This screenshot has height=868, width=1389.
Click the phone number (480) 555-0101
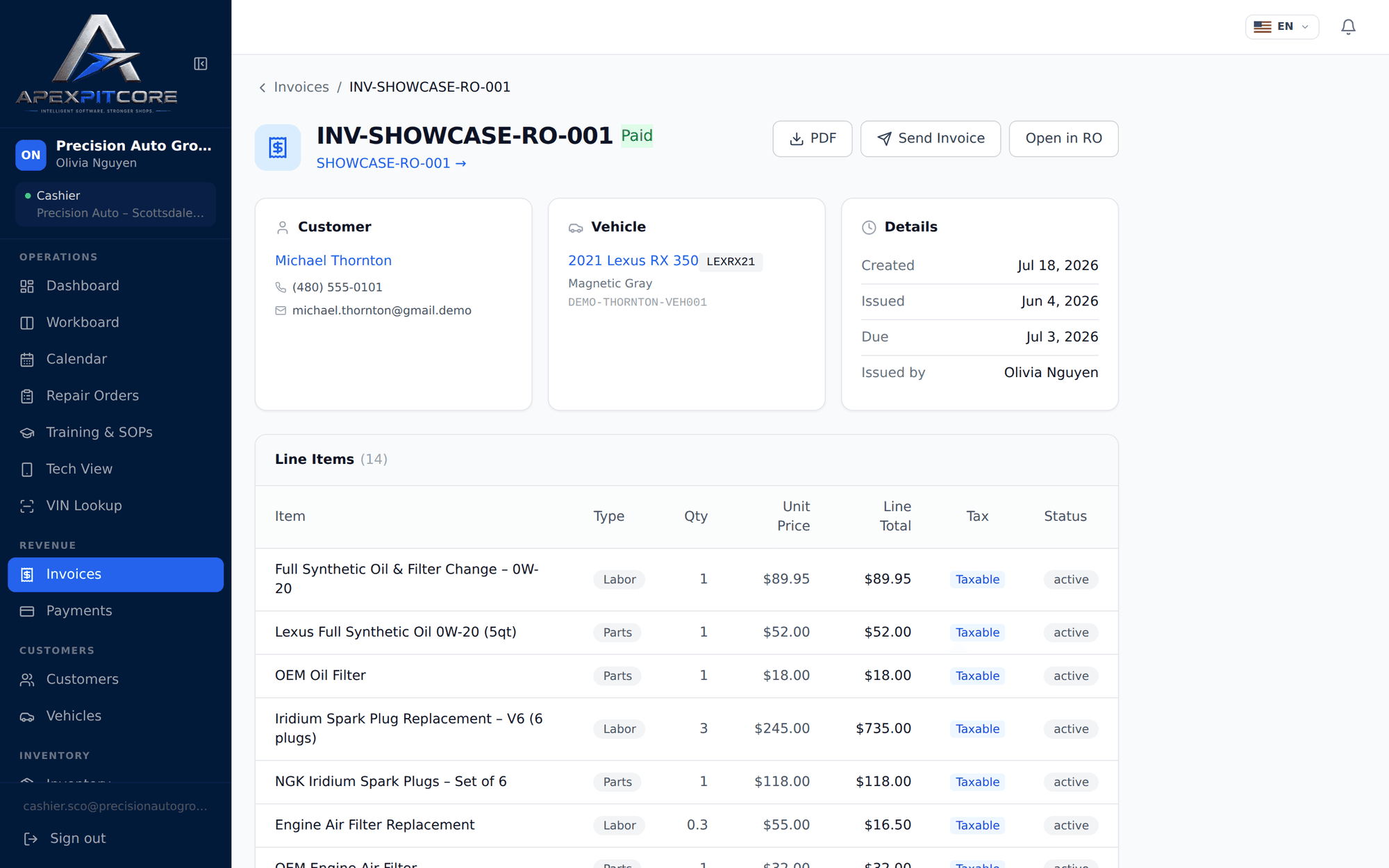pyautogui.click(x=338, y=287)
